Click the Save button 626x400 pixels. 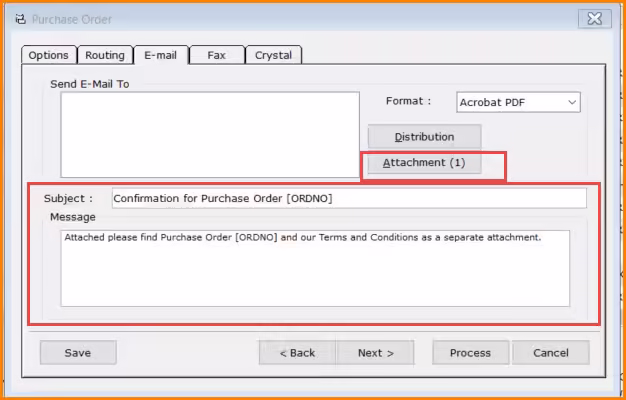(78, 352)
